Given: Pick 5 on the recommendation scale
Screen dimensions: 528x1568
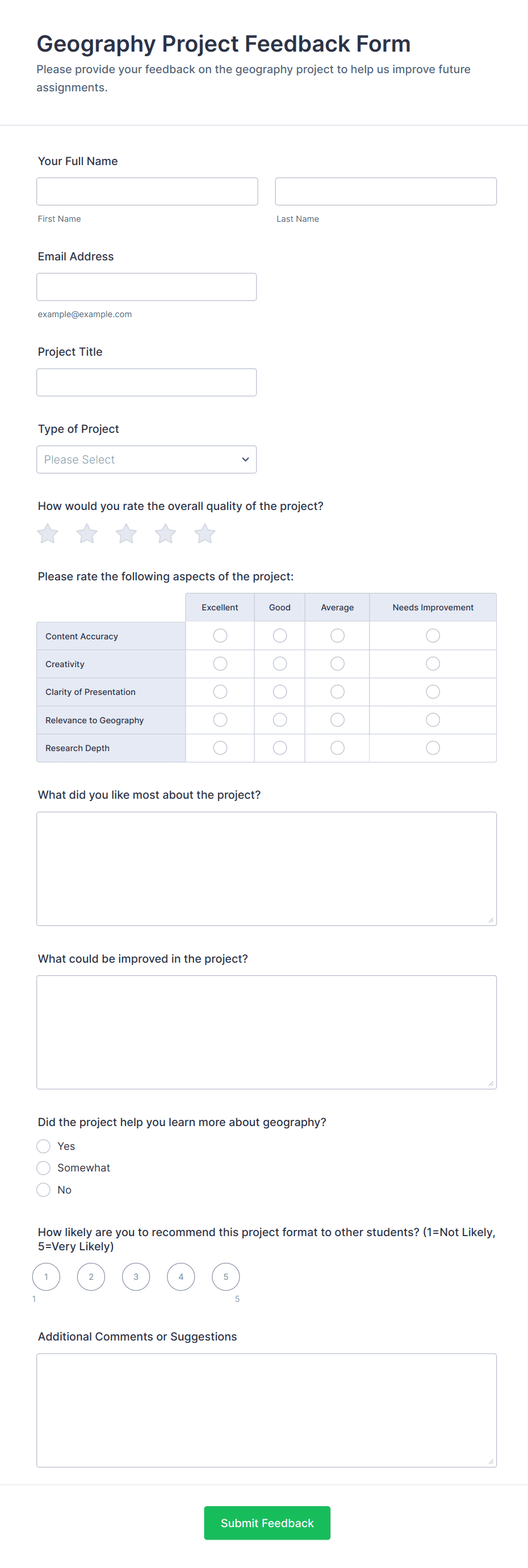Looking at the screenshot, I should click(225, 1276).
